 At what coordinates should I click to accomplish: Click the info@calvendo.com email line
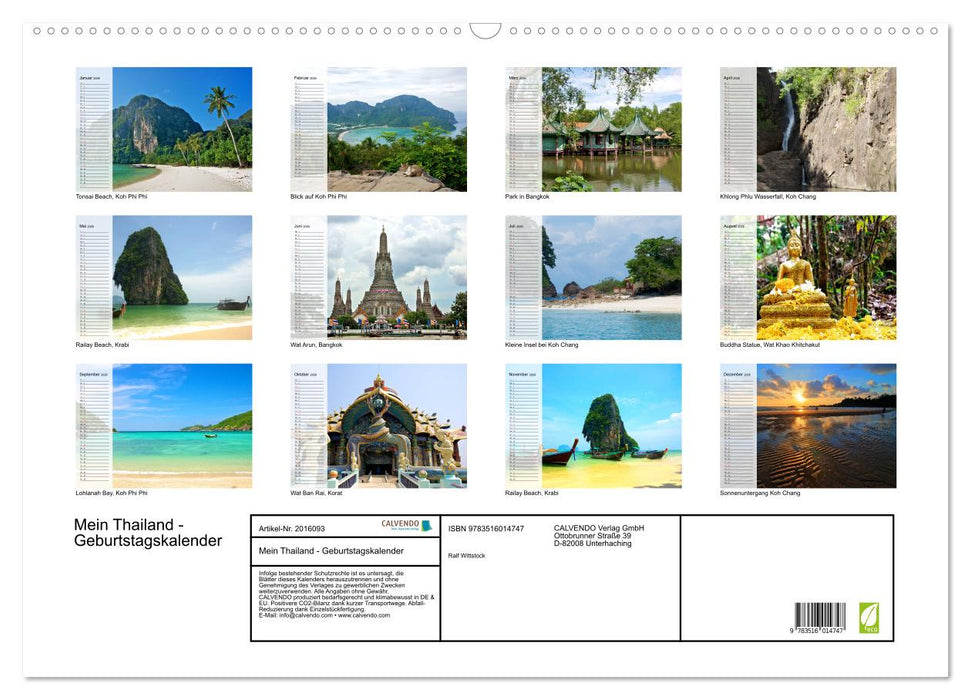pyautogui.click(x=324, y=615)
